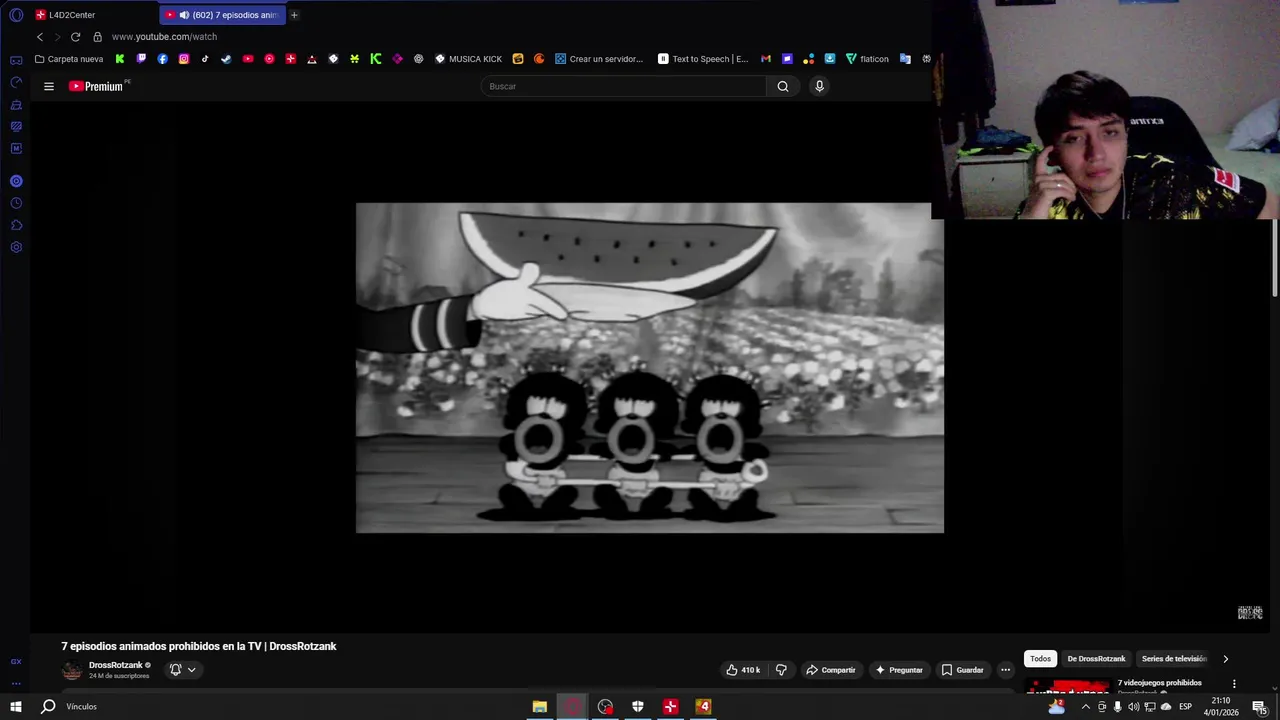1280x720 pixels.
Task: Go back to the previous page
Action: pyautogui.click(x=40, y=37)
